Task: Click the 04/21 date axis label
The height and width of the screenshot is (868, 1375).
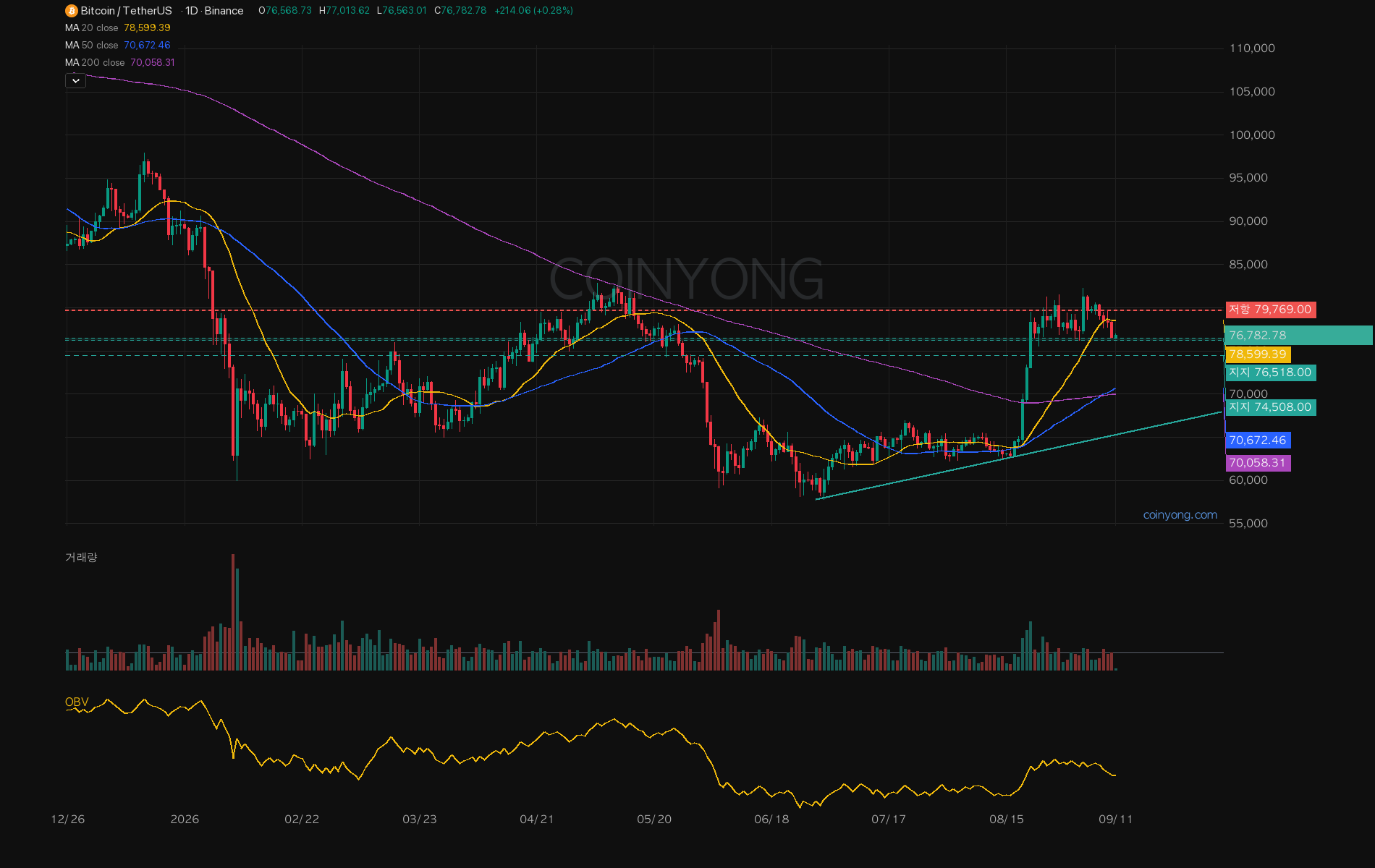Action: click(536, 820)
